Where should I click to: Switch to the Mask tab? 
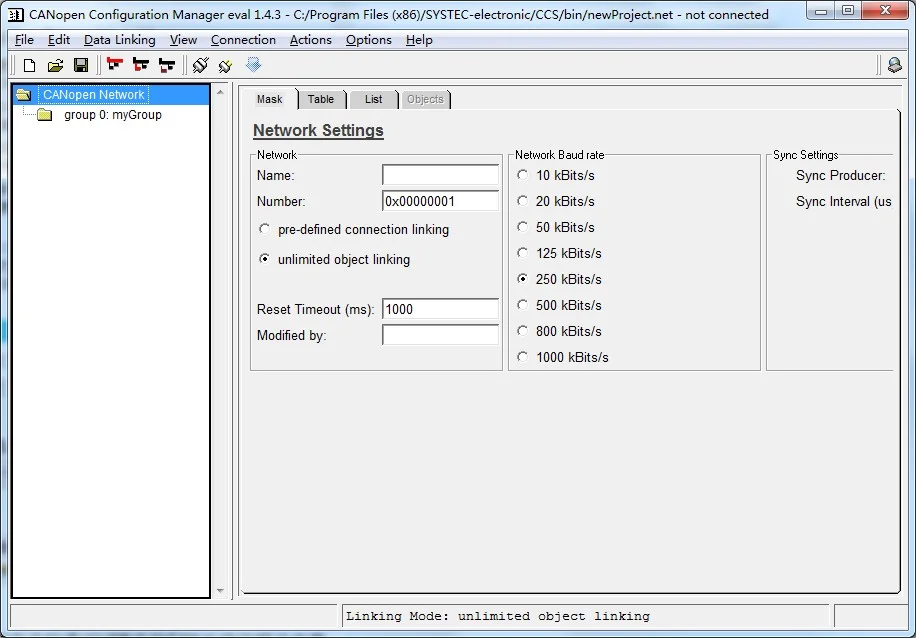point(269,99)
